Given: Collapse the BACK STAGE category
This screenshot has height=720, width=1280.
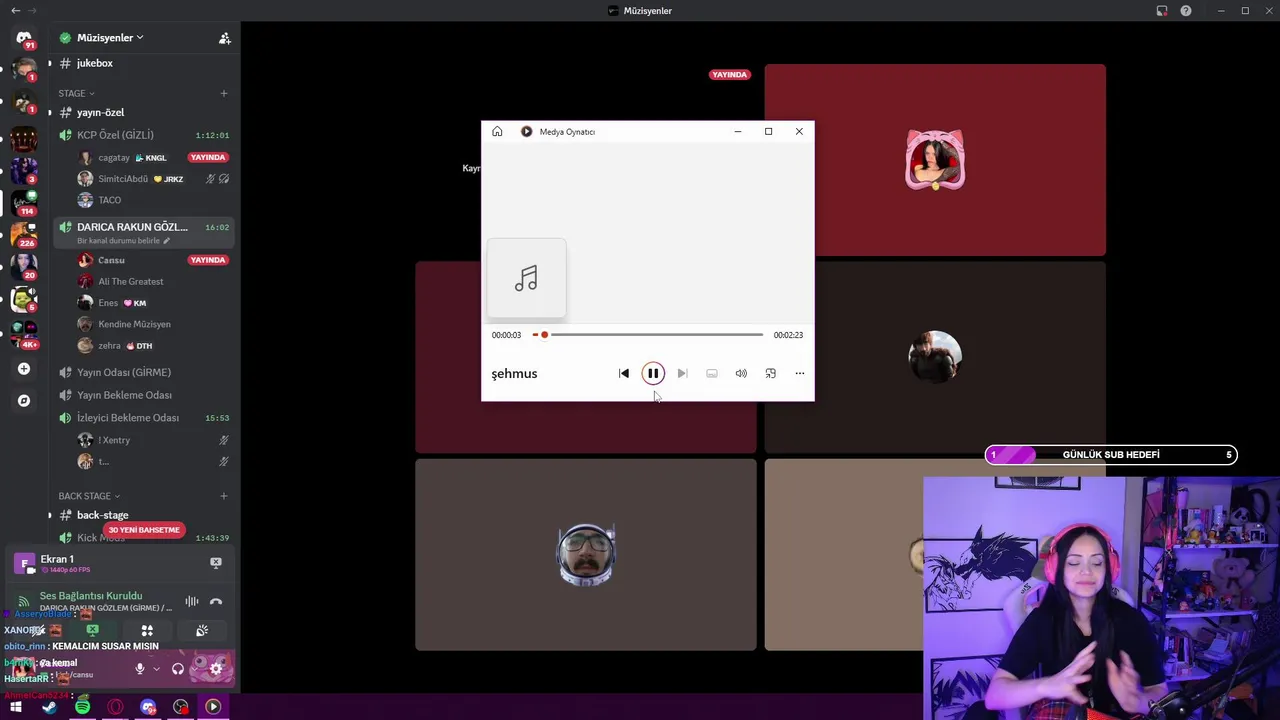Looking at the screenshot, I should pyautogui.click(x=88, y=496).
